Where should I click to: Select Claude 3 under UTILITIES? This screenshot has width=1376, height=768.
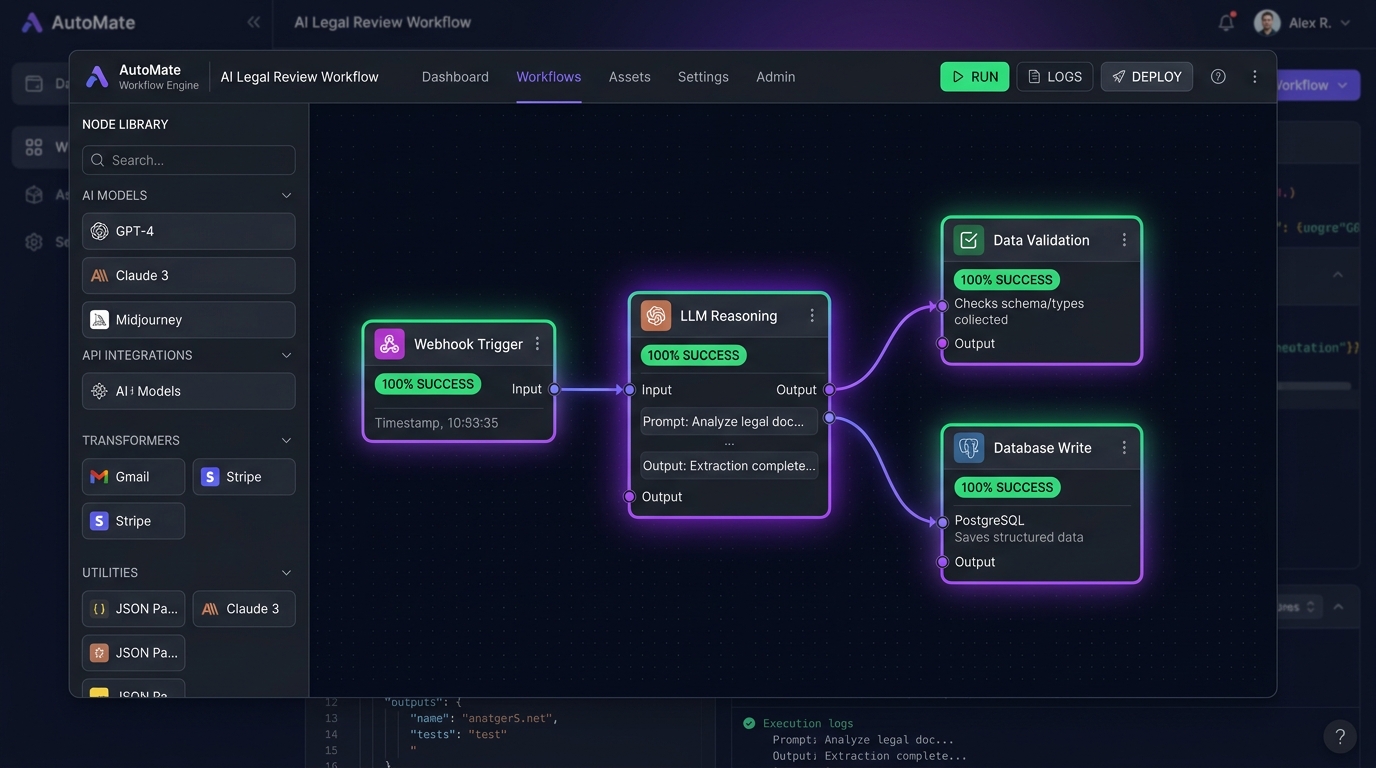click(x=244, y=609)
